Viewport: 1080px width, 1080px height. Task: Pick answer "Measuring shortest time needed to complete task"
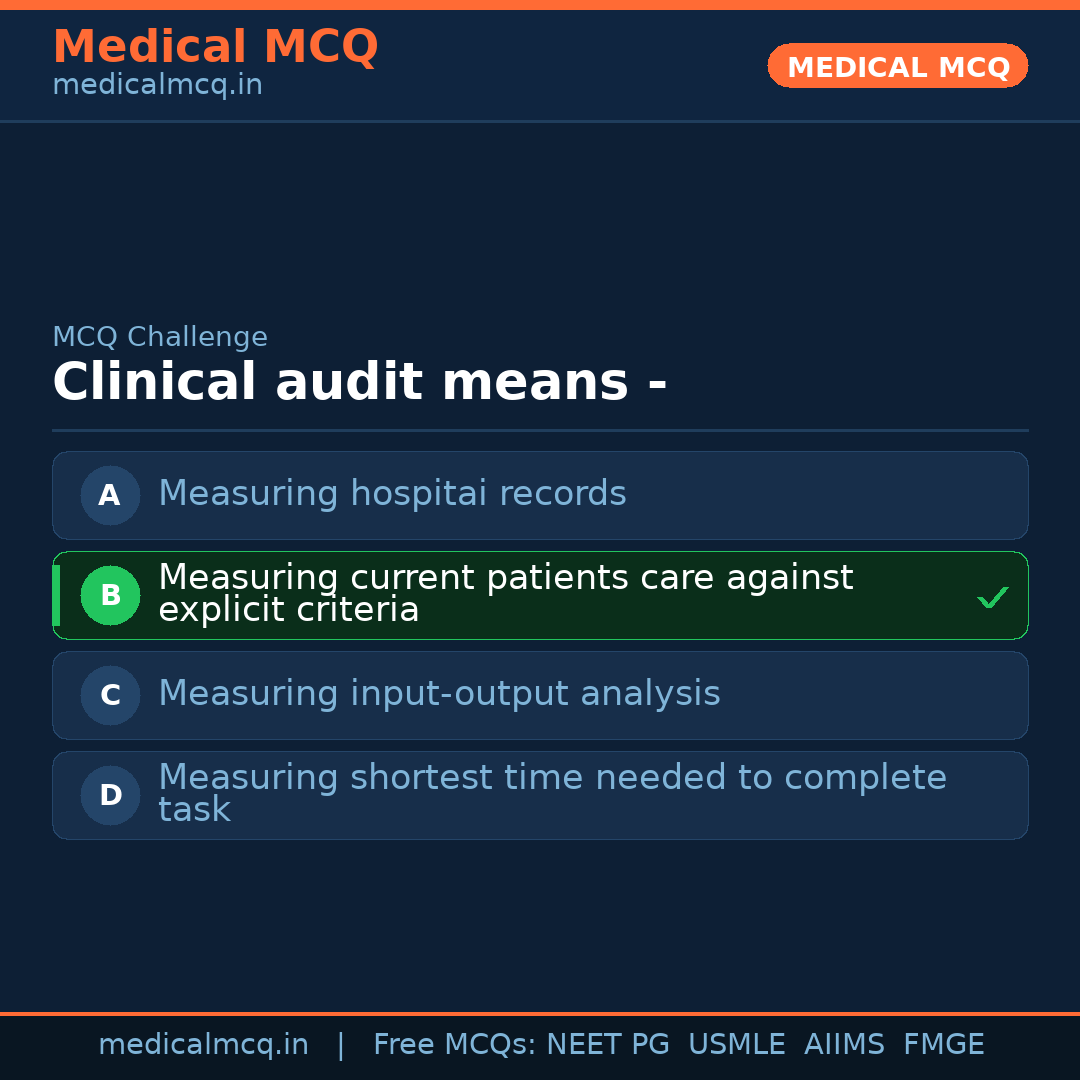[552, 793]
